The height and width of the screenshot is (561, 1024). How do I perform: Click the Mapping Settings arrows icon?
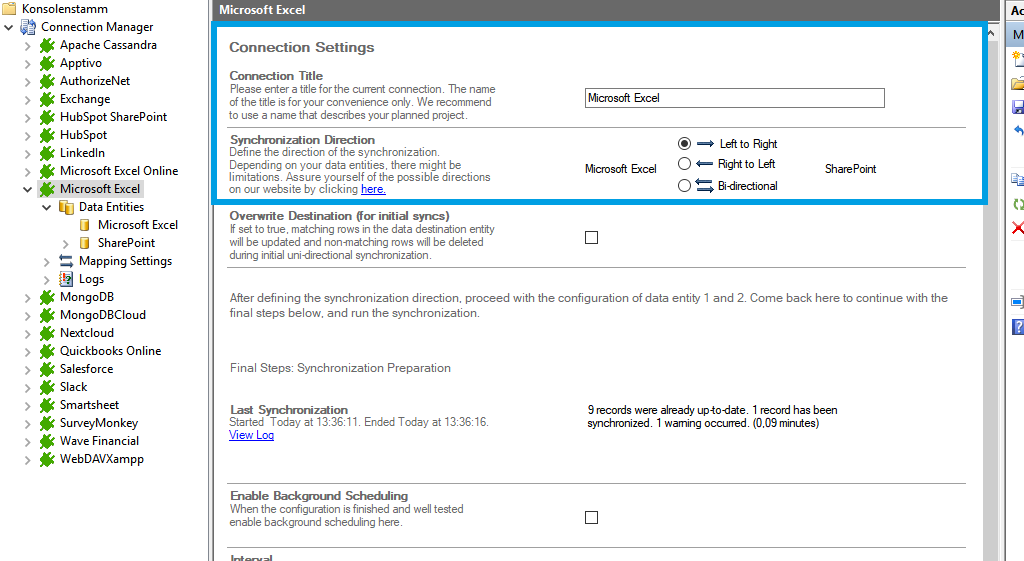point(66,261)
